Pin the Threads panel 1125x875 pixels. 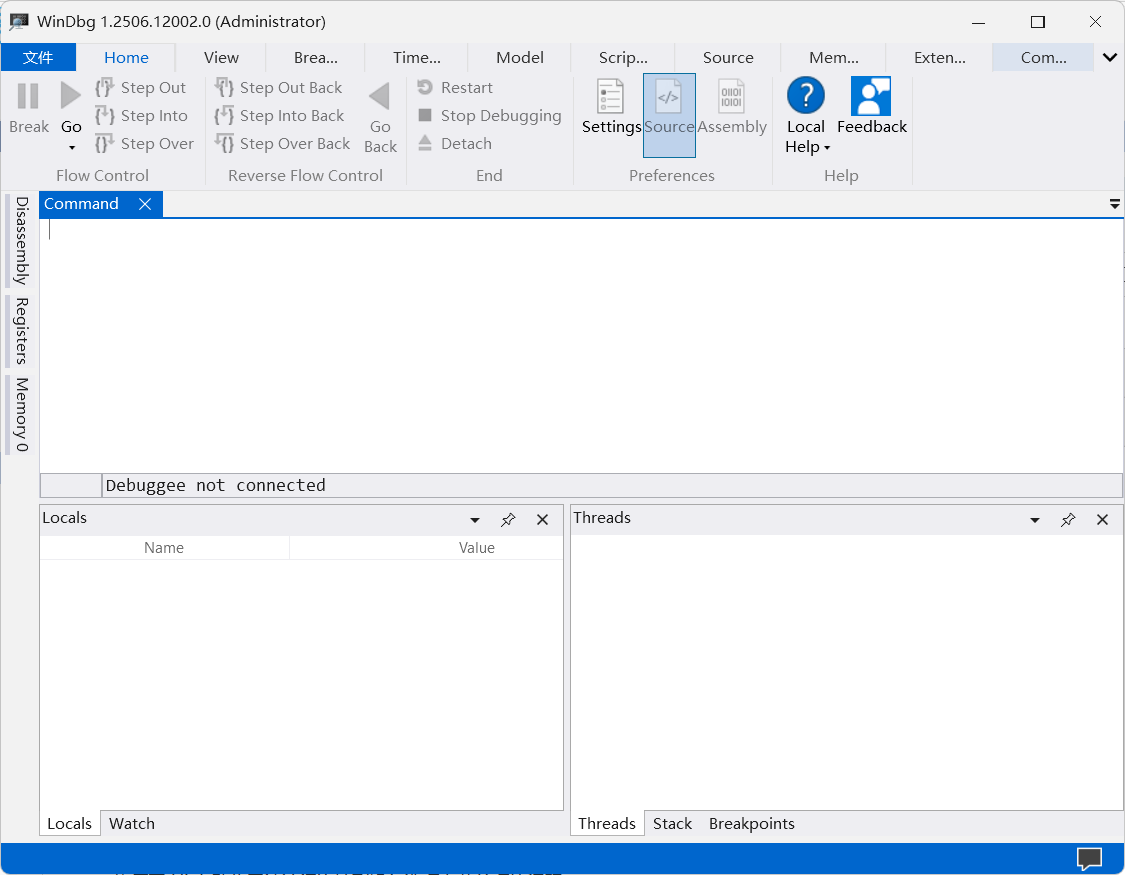tap(1068, 520)
